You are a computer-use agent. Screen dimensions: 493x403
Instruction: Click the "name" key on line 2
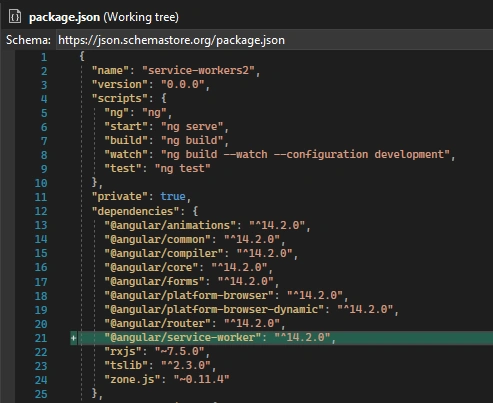(110, 70)
